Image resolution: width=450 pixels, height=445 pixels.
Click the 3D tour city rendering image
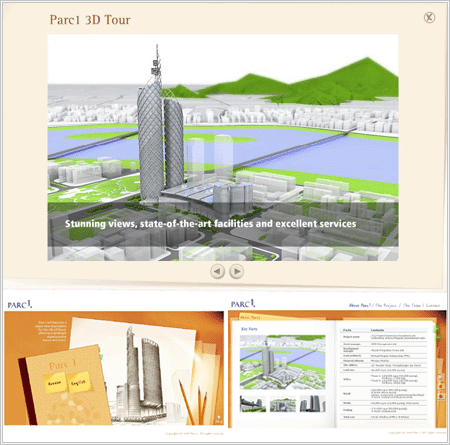pyautogui.click(x=223, y=147)
